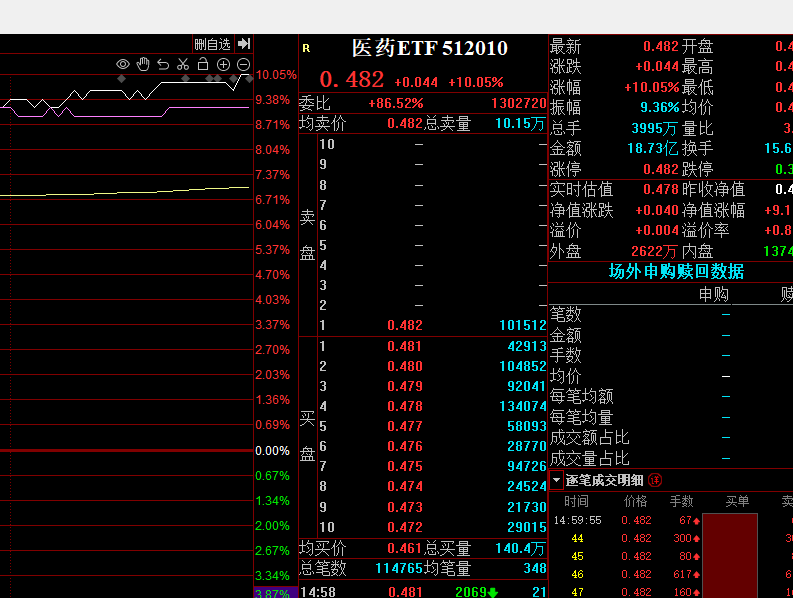Click the 10.05% axis label
Viewport: 793px width, 598px height.
point(276,75)
